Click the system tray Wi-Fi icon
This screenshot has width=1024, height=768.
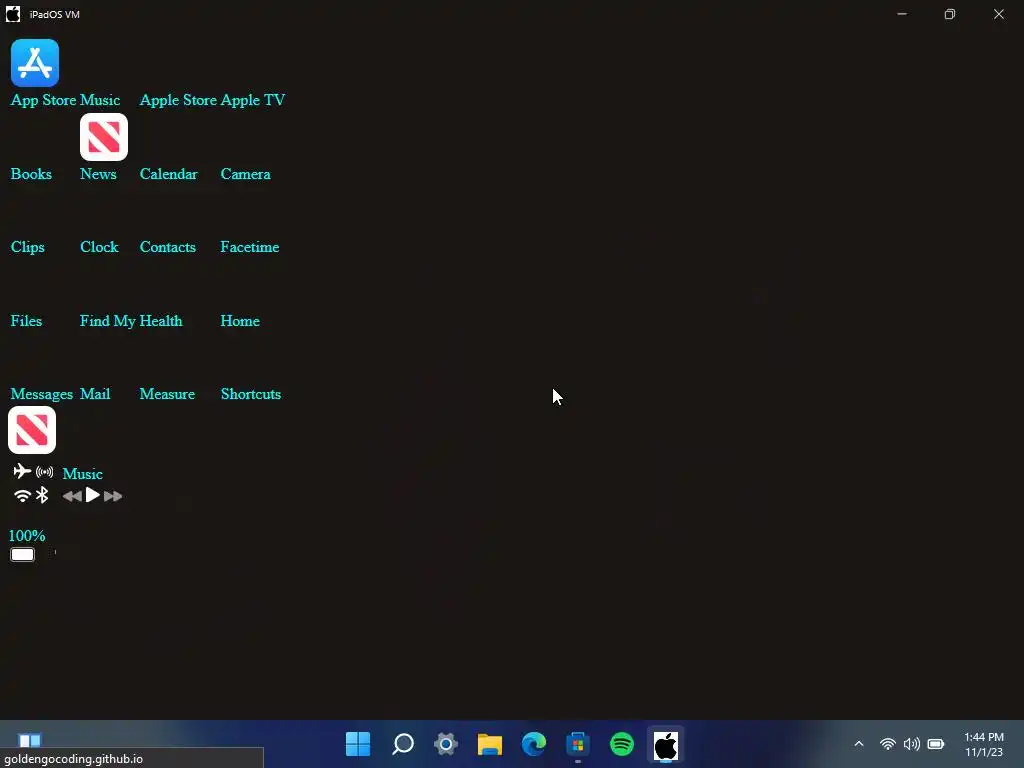888,744
